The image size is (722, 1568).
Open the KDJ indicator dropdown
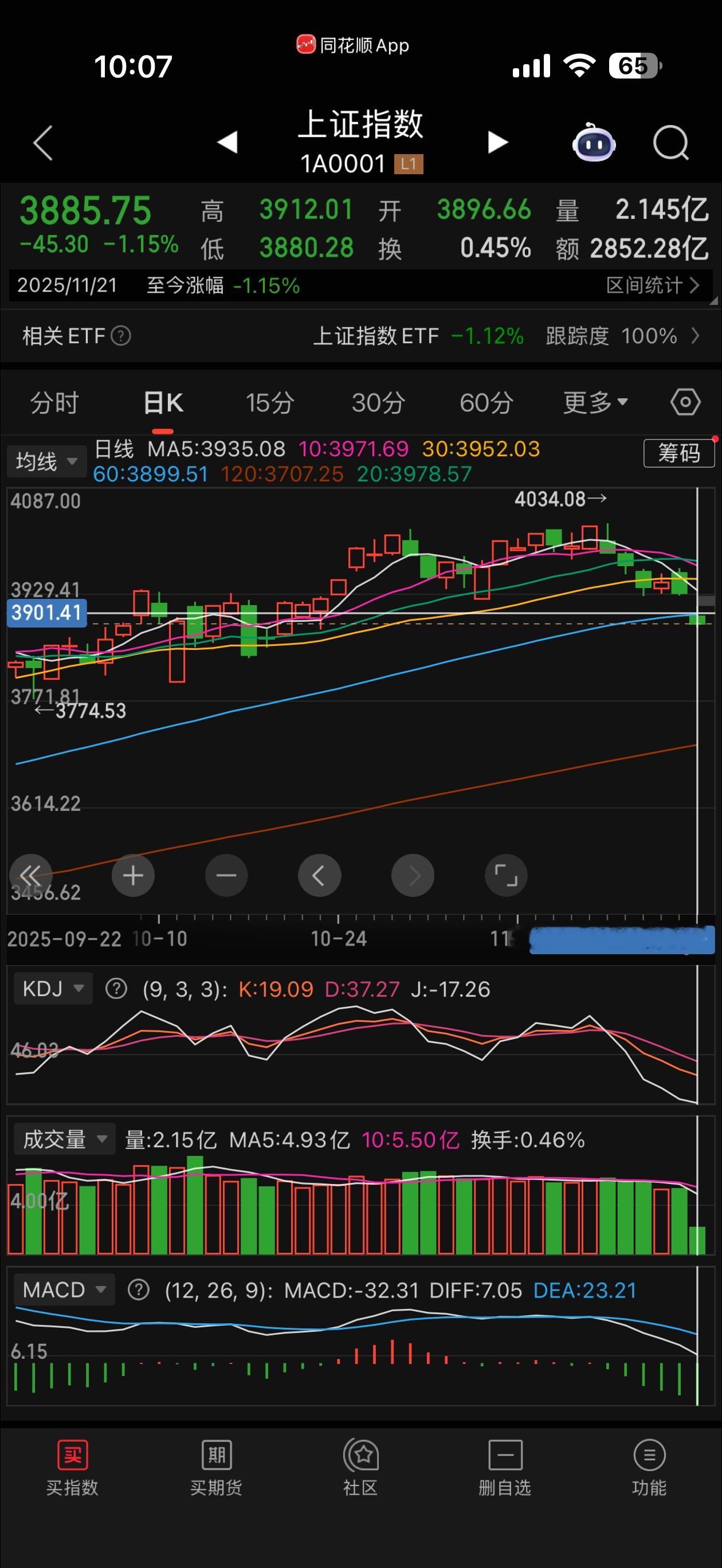tap(53, 989)
